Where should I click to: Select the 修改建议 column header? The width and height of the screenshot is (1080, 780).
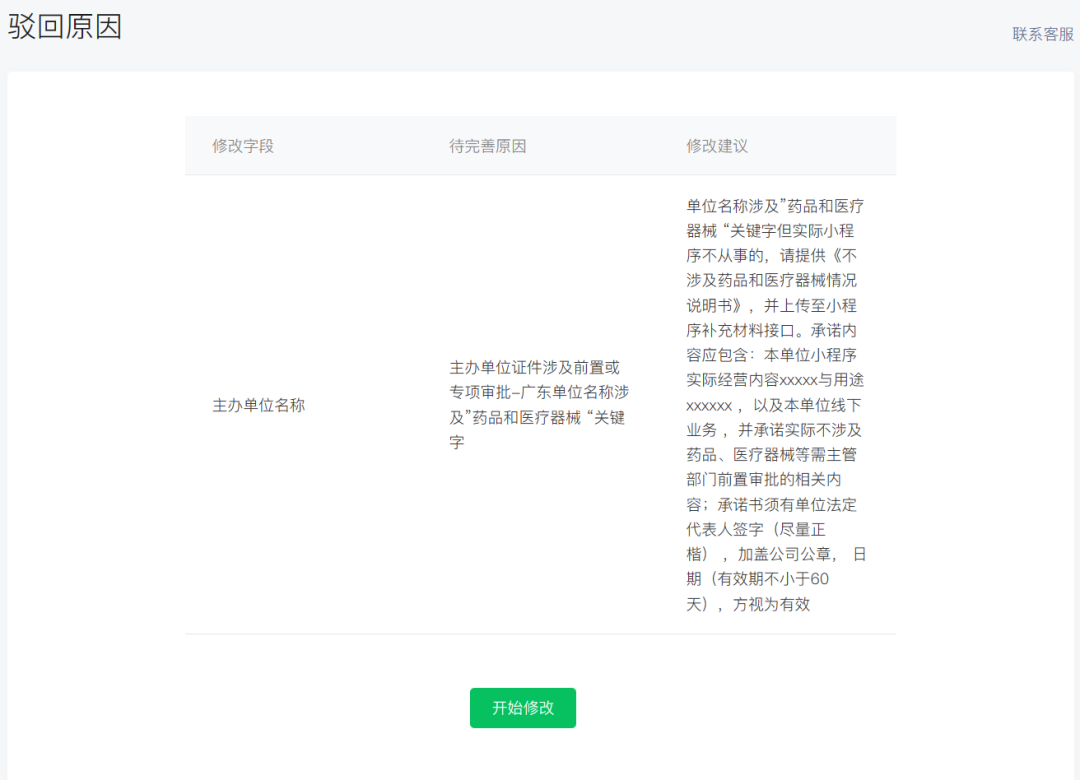[x=716, y=146]
